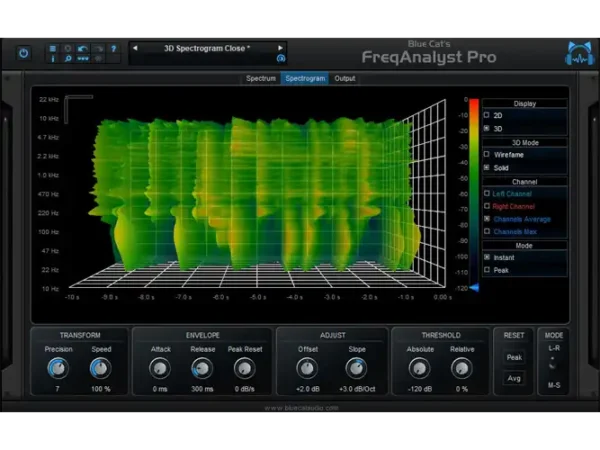Enable Wireframe 3D mode
This screenshot has width=600, height=450.
coord(487,155)
